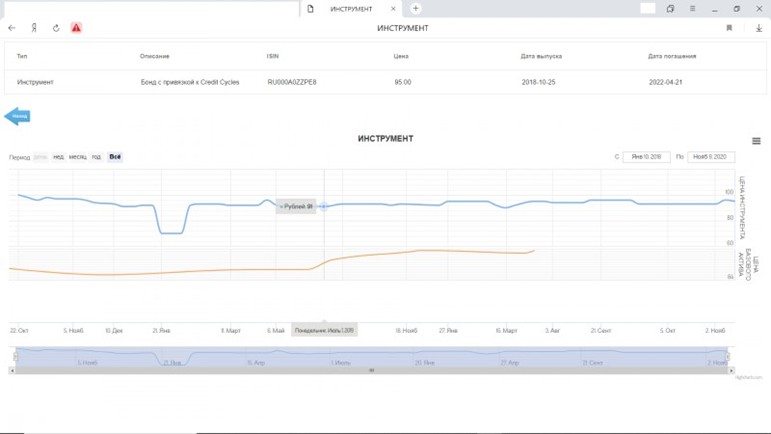Click the 27 Янв x-axis label

point(448,330)
